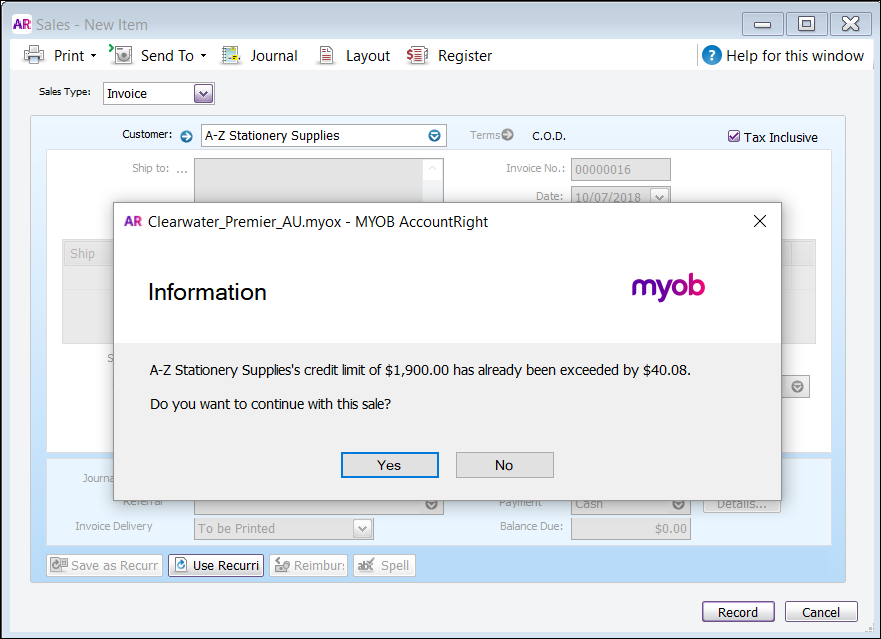Image resolution: width=881 pixels, height=639 pixels.
Task: Open the Customer selection dropdown arrow
Action: (434, 136)
